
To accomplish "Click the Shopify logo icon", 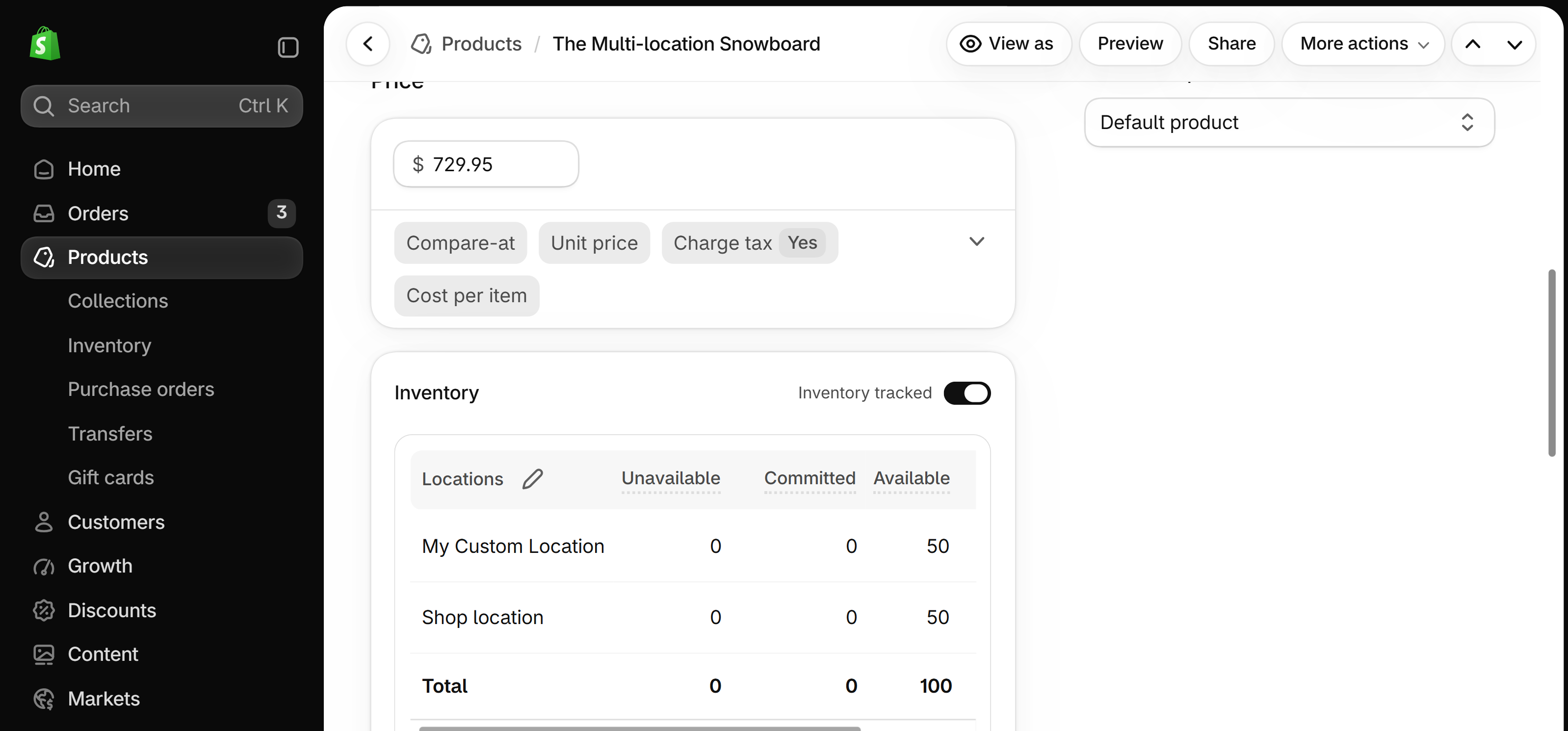I will pyautogui.click(x=45, y=44).
